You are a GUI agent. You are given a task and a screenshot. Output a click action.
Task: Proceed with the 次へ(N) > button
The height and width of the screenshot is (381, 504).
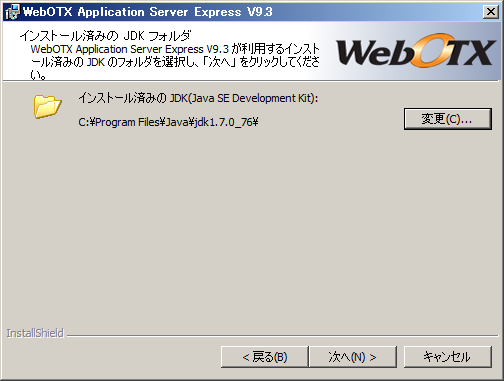click(x=353, y=357)
